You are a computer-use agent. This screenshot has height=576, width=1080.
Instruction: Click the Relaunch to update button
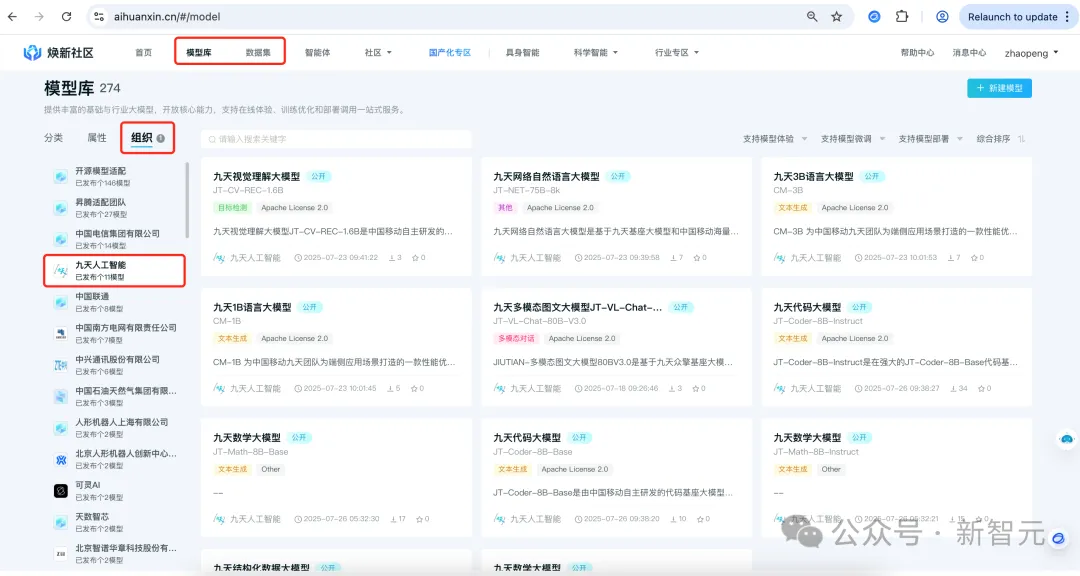(1012, 17)
